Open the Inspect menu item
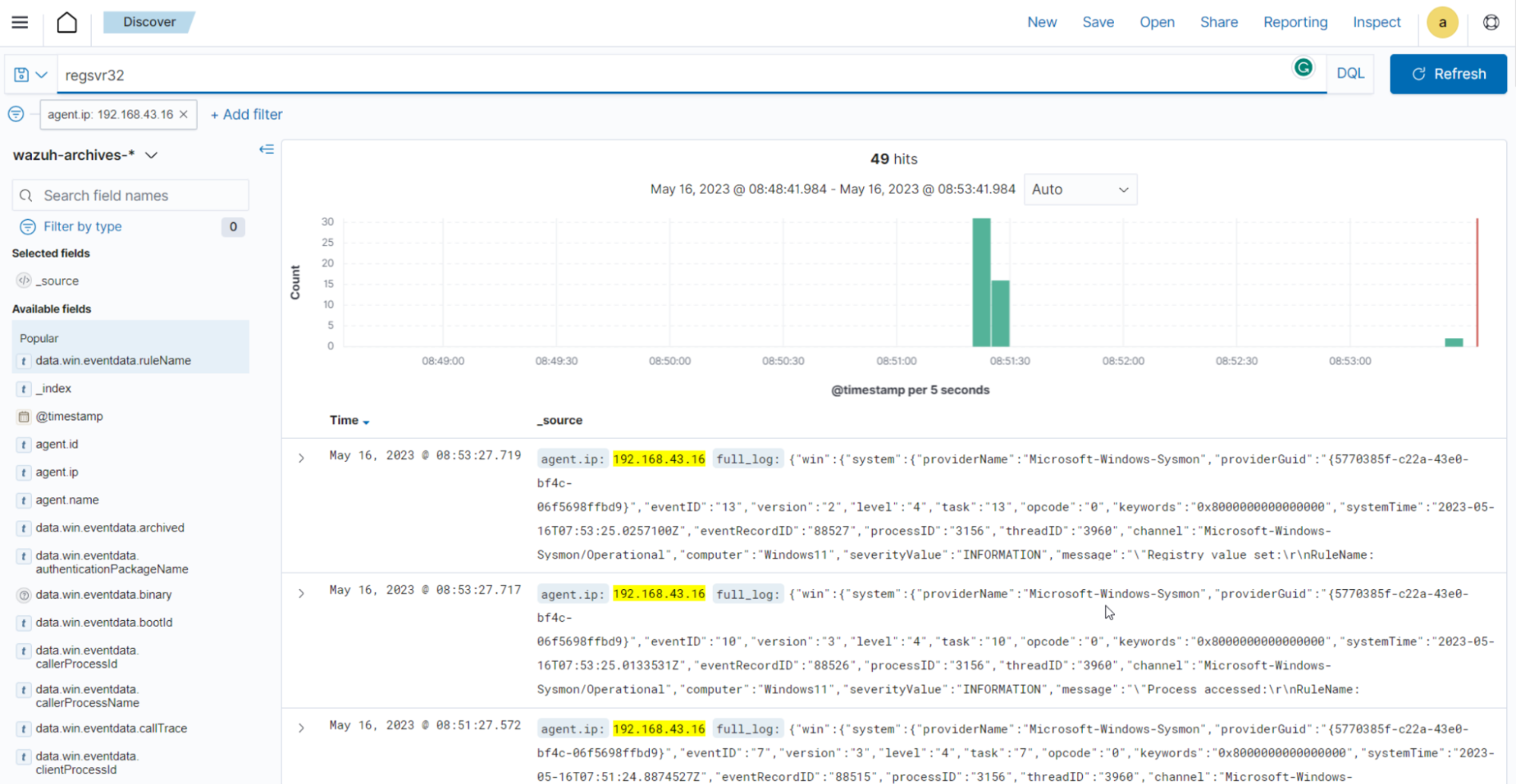 point(1376,22)
